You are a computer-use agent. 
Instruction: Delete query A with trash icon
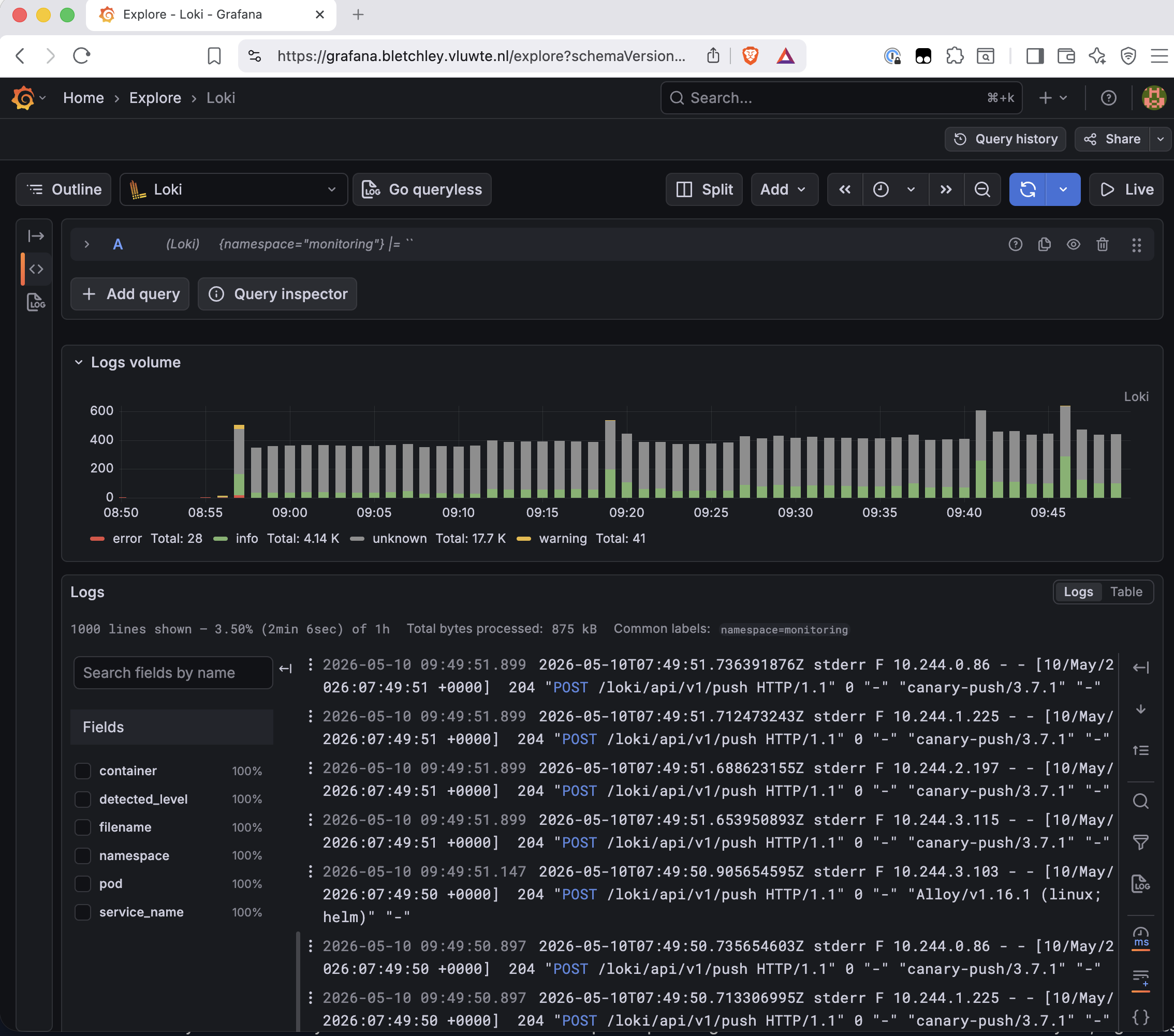pyautogui.click(x=1102, y=245)
